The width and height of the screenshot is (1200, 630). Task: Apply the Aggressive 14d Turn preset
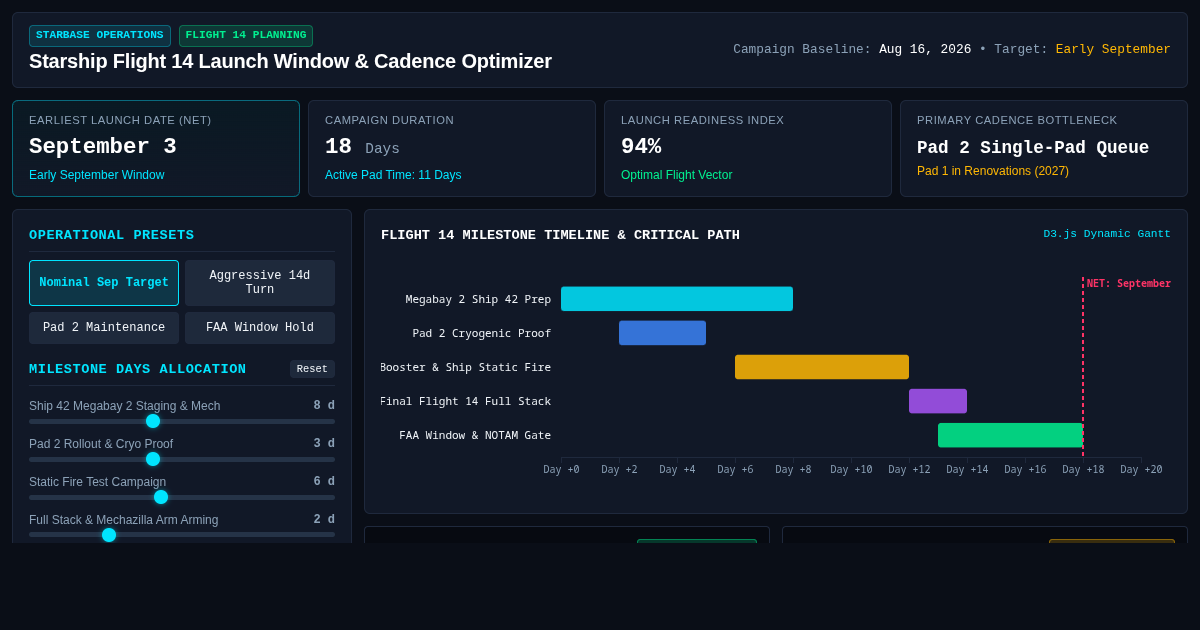[260, 283]
